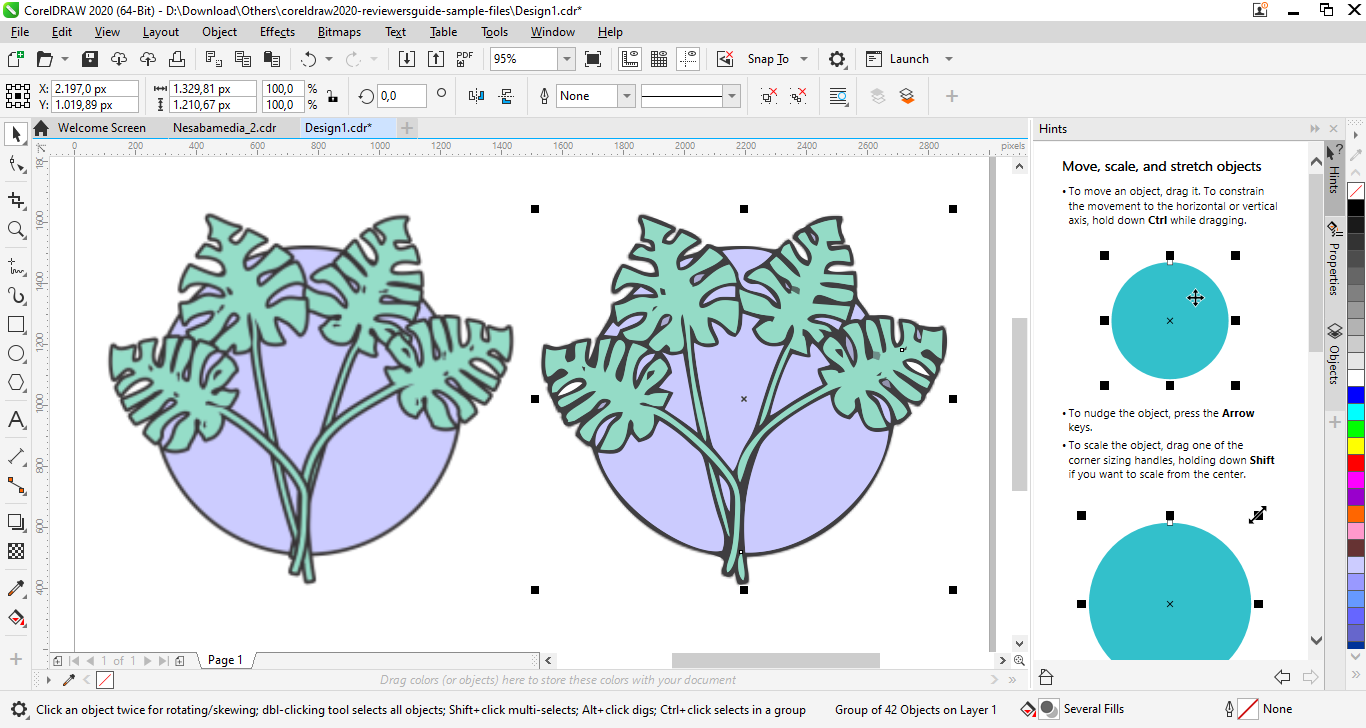Select the Rectangle tool
Screen dimensions: 1366x728
[16, 325]
